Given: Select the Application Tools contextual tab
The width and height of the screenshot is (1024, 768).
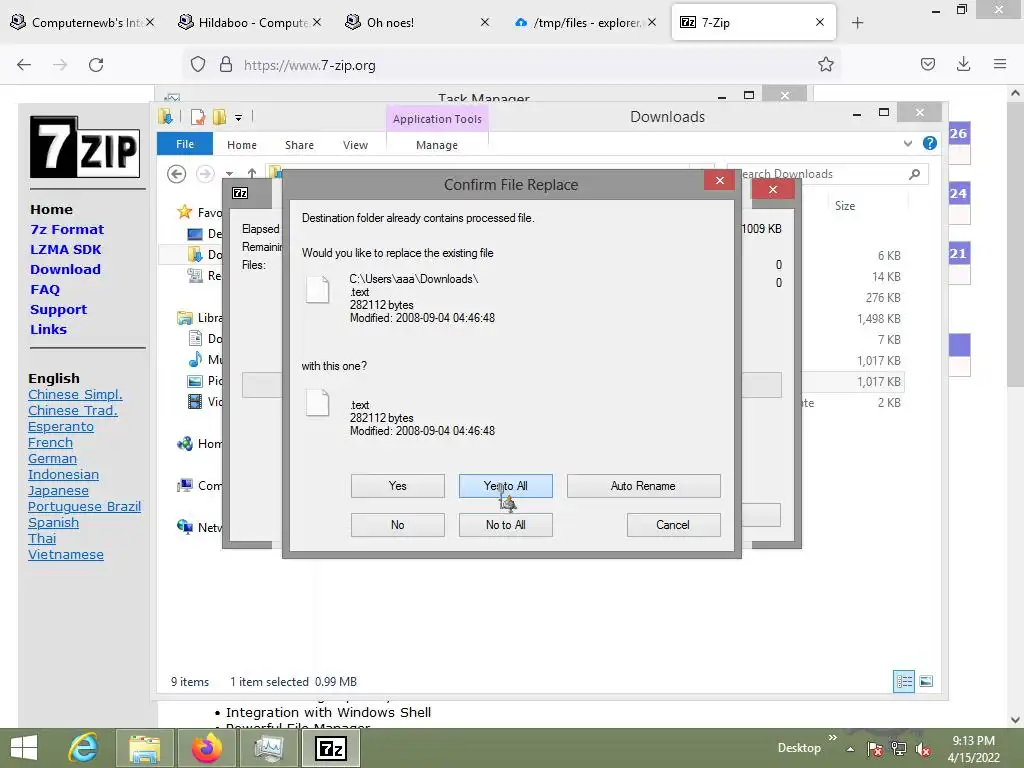Looking at the screenshot, I should (x=437, y=119).
